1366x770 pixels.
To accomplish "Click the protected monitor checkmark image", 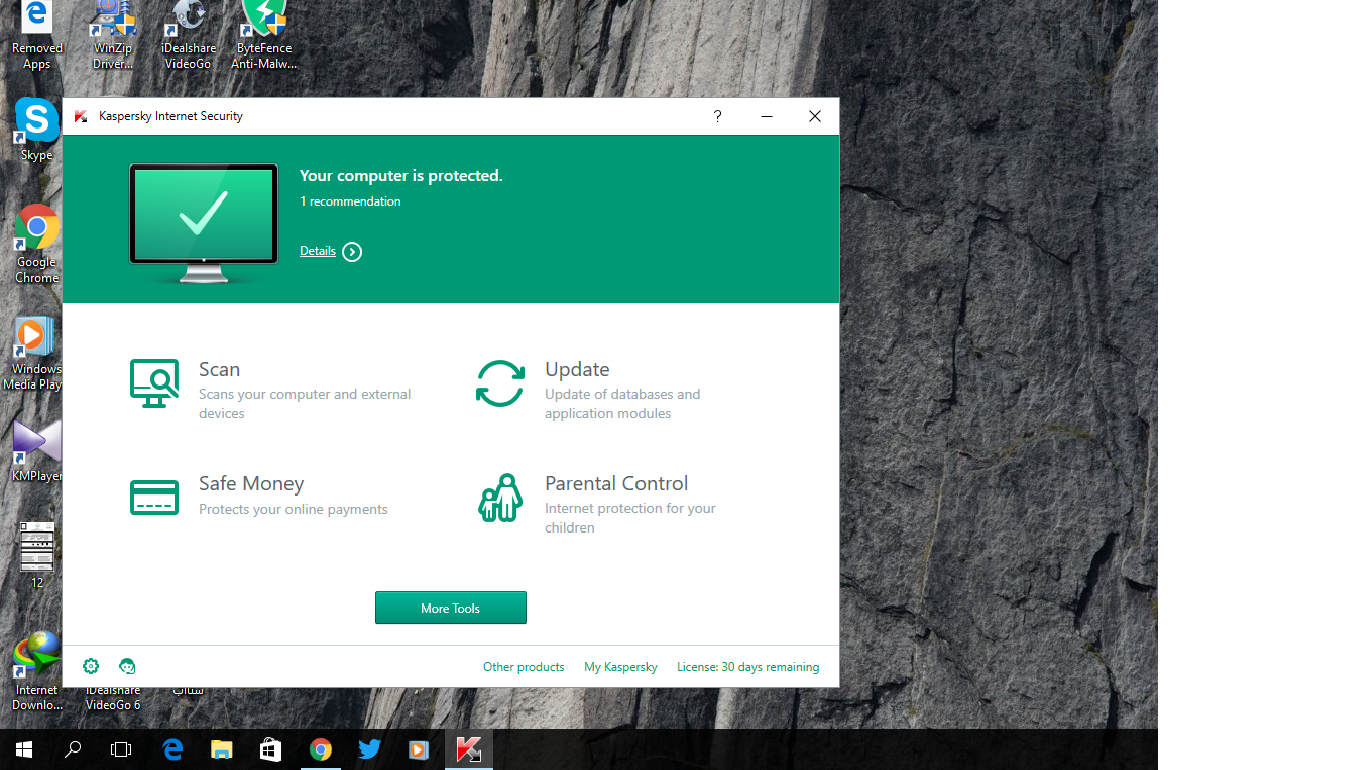I will (x=203, y=221).
